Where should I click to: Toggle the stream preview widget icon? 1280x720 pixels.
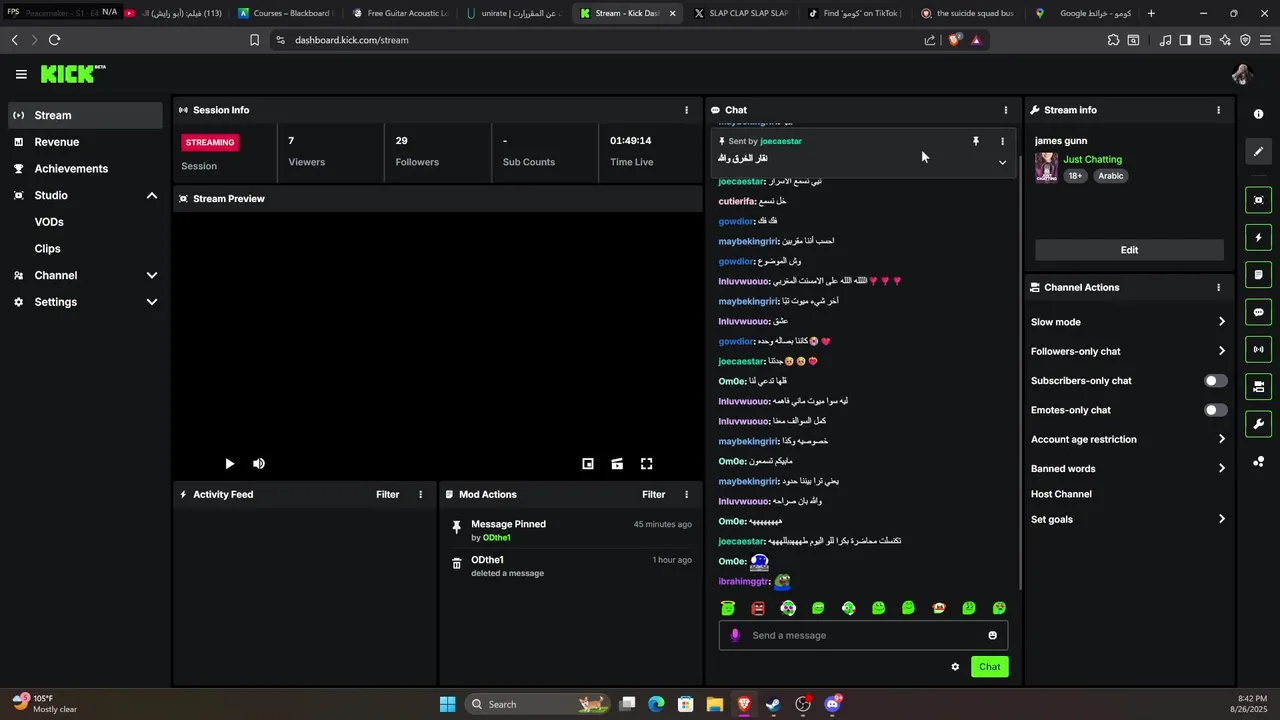coord(1259,200)
